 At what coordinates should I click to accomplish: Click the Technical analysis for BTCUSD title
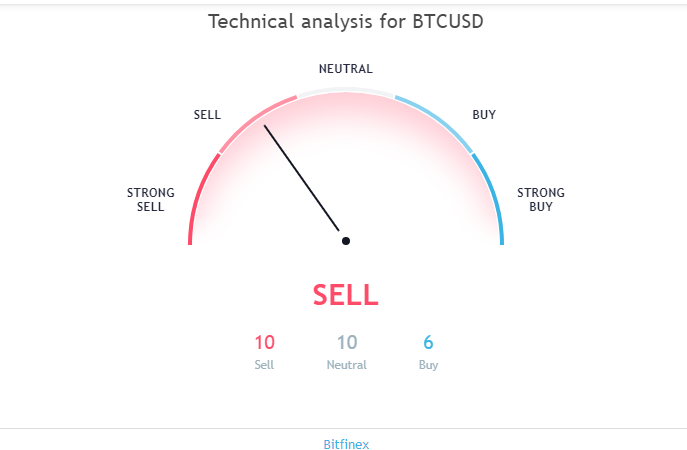tap(346, 21)
